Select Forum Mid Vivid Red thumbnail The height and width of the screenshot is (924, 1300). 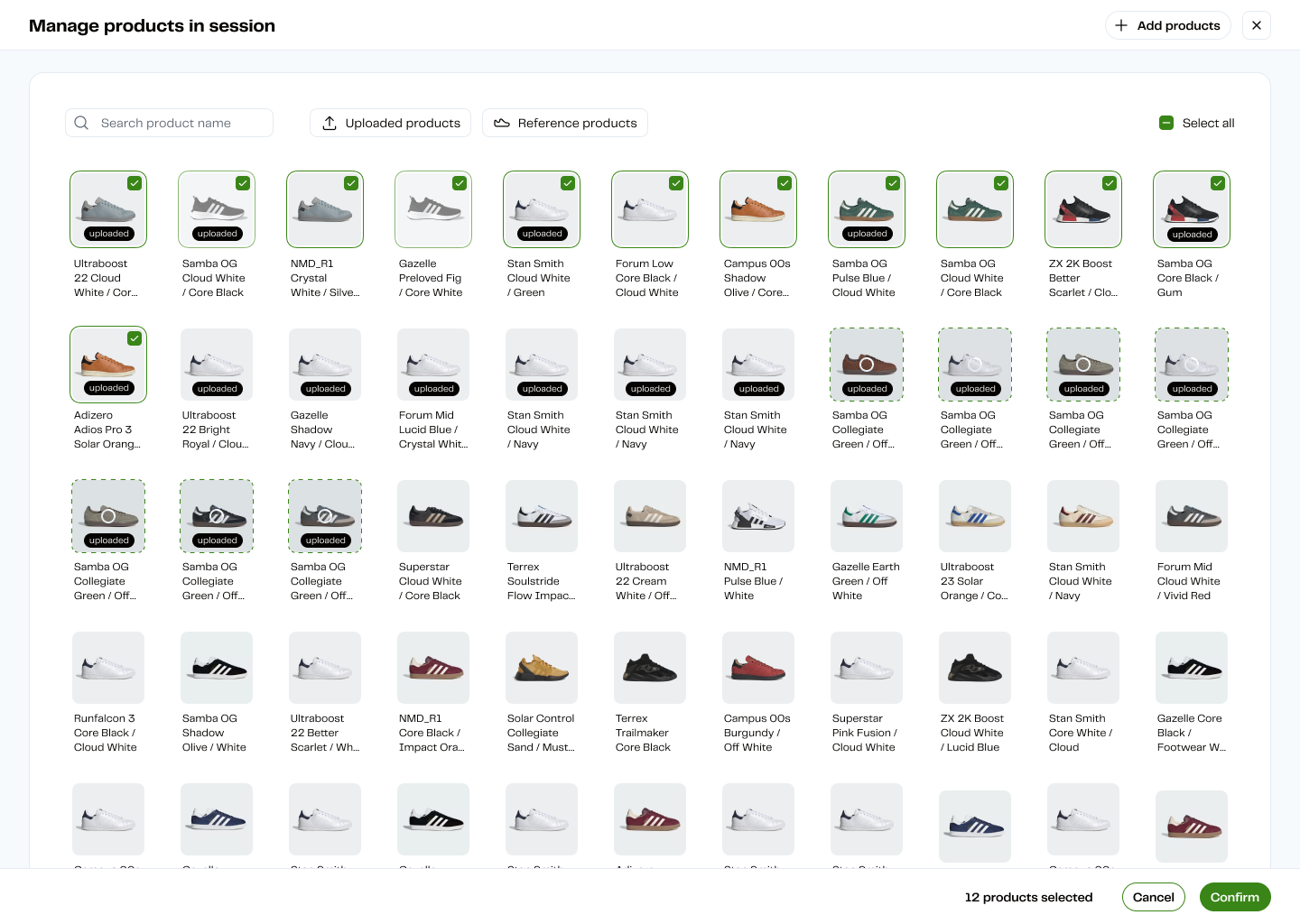[1192, 516]
